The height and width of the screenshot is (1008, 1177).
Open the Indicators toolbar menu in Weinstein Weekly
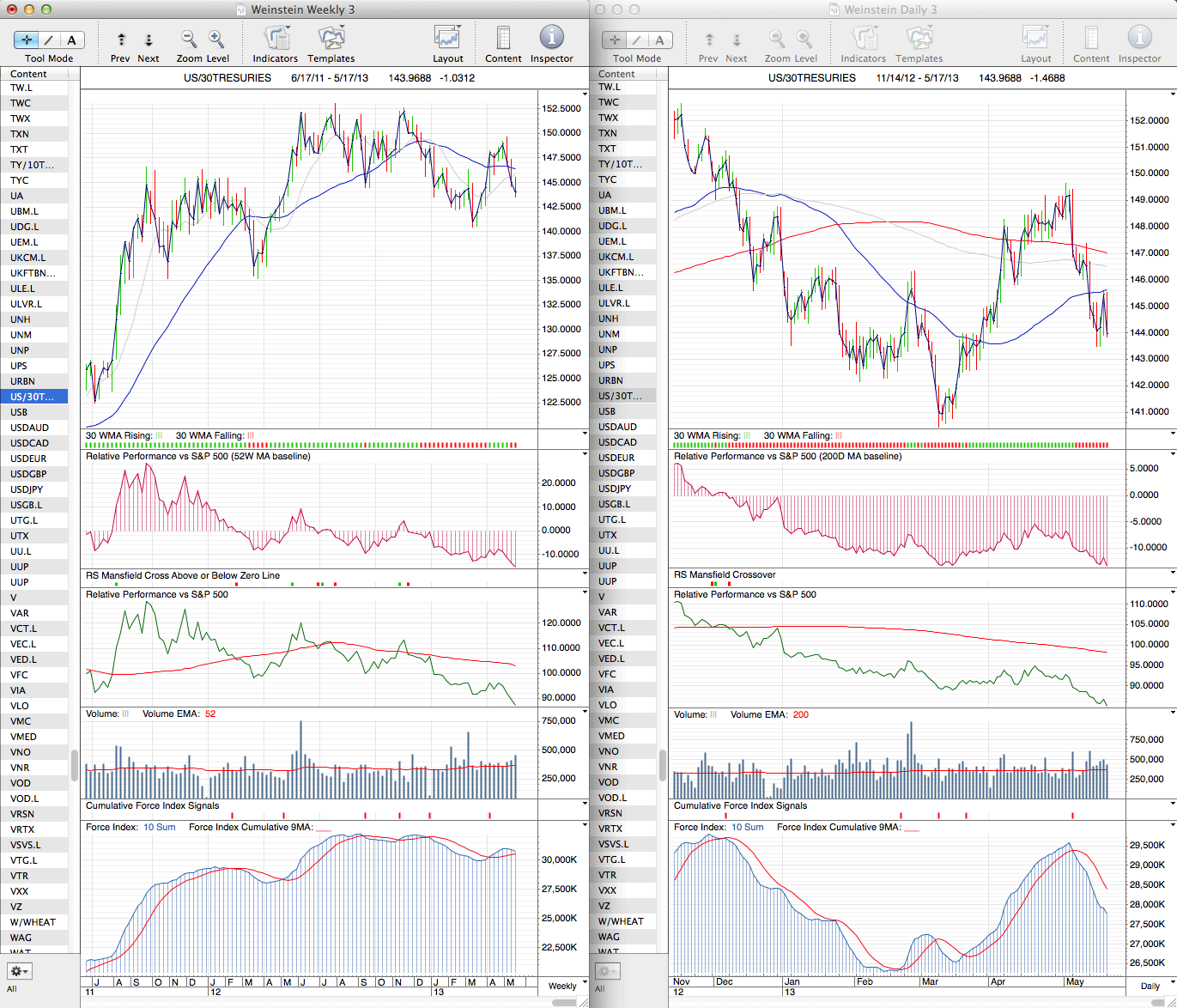point(276,39)
